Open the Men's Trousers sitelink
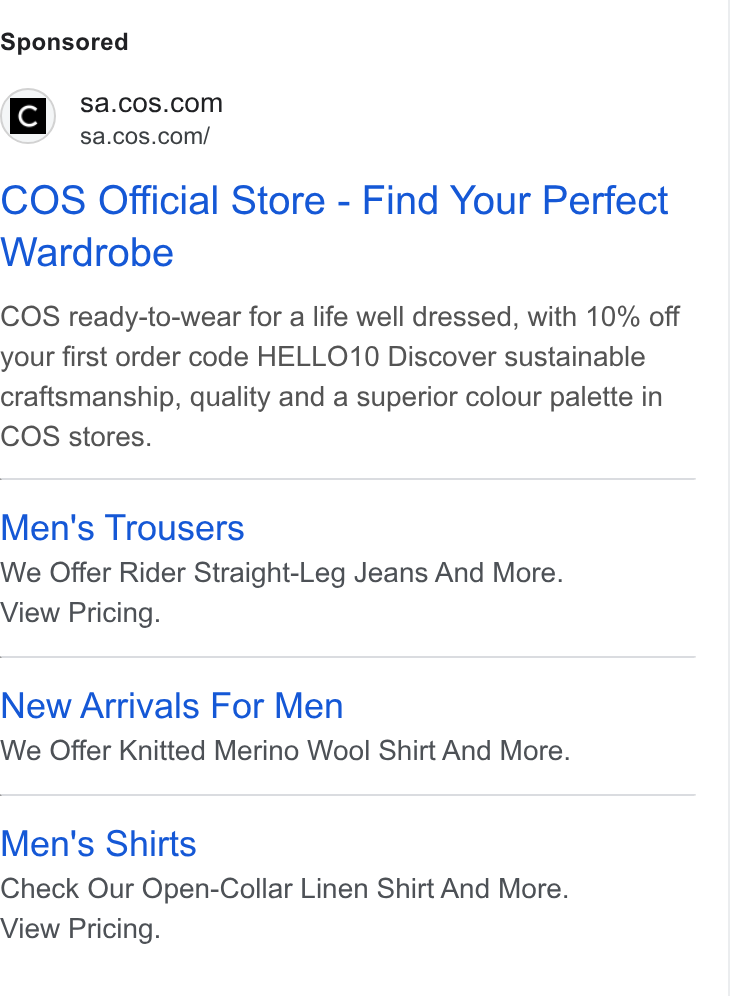Image resolution: width=730 pixels, height=996 pixels. coord(122,528)
